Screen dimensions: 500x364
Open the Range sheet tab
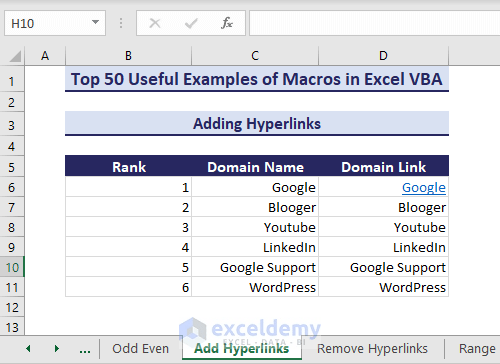pyautogui.click(x=477, y=349)
